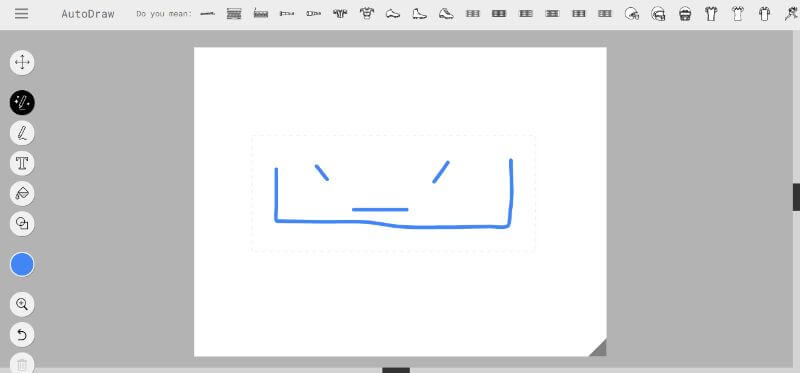Select the Shape tool
The image size is (800, 373).
tap(22, 223)
